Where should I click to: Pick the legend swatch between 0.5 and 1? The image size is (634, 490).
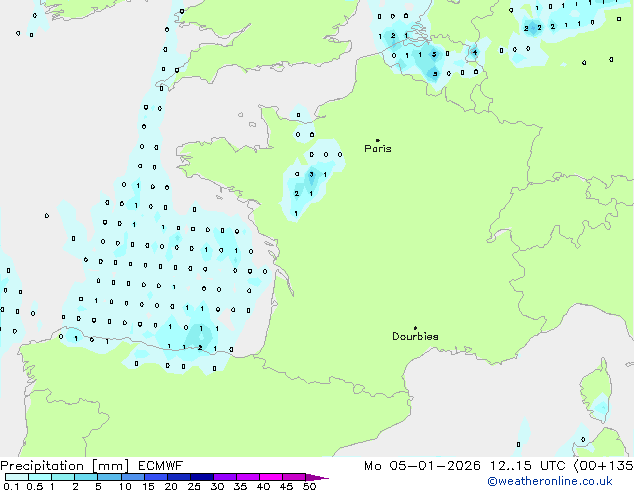pyautogui.click(x=40, y=477)
